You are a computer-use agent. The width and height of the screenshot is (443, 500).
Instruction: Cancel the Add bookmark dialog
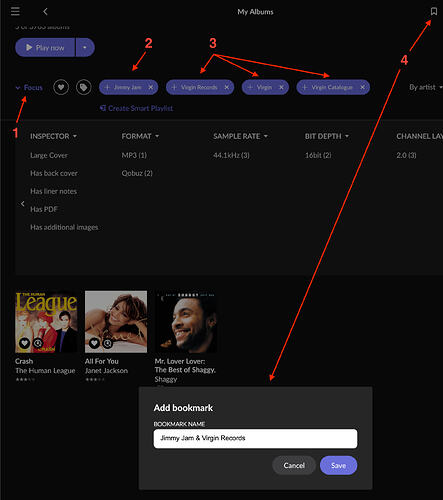(294, 465)
